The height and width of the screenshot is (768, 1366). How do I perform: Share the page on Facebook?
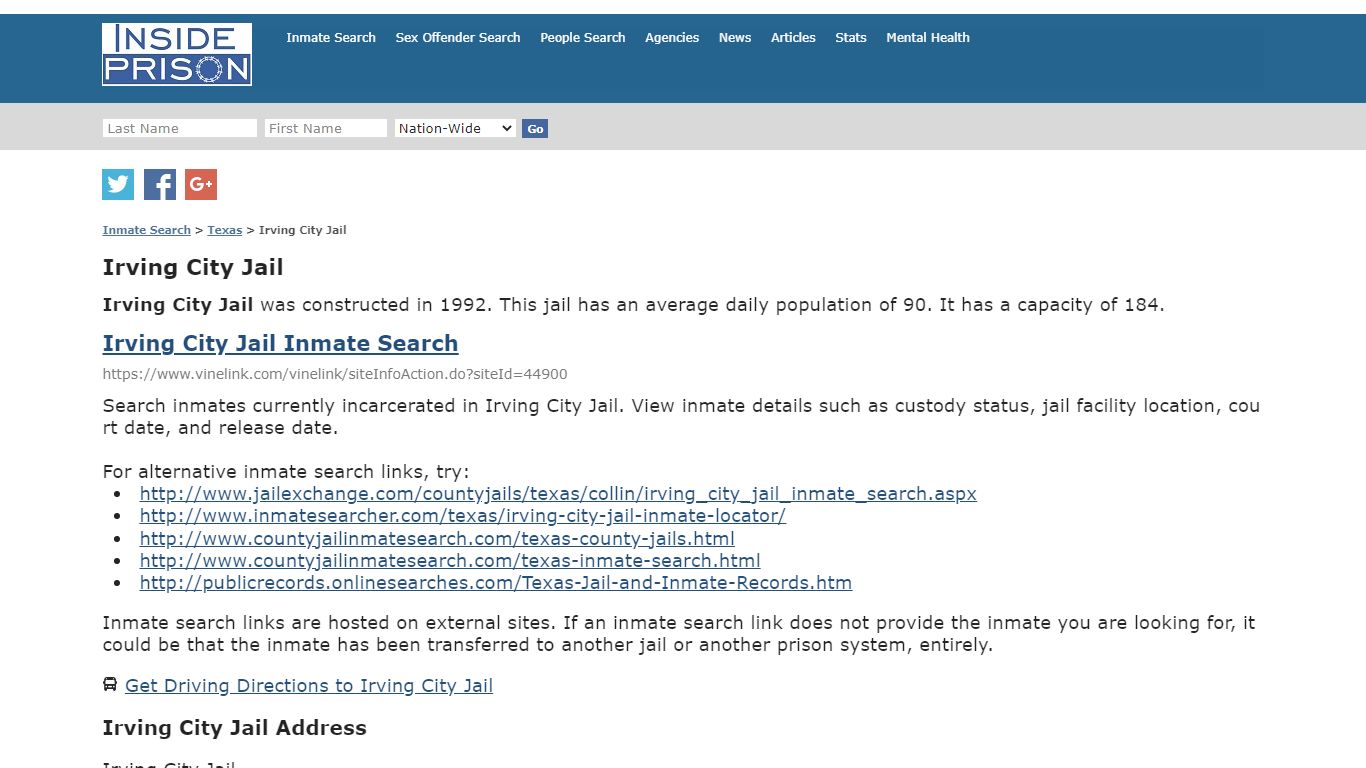coord(159,184)
